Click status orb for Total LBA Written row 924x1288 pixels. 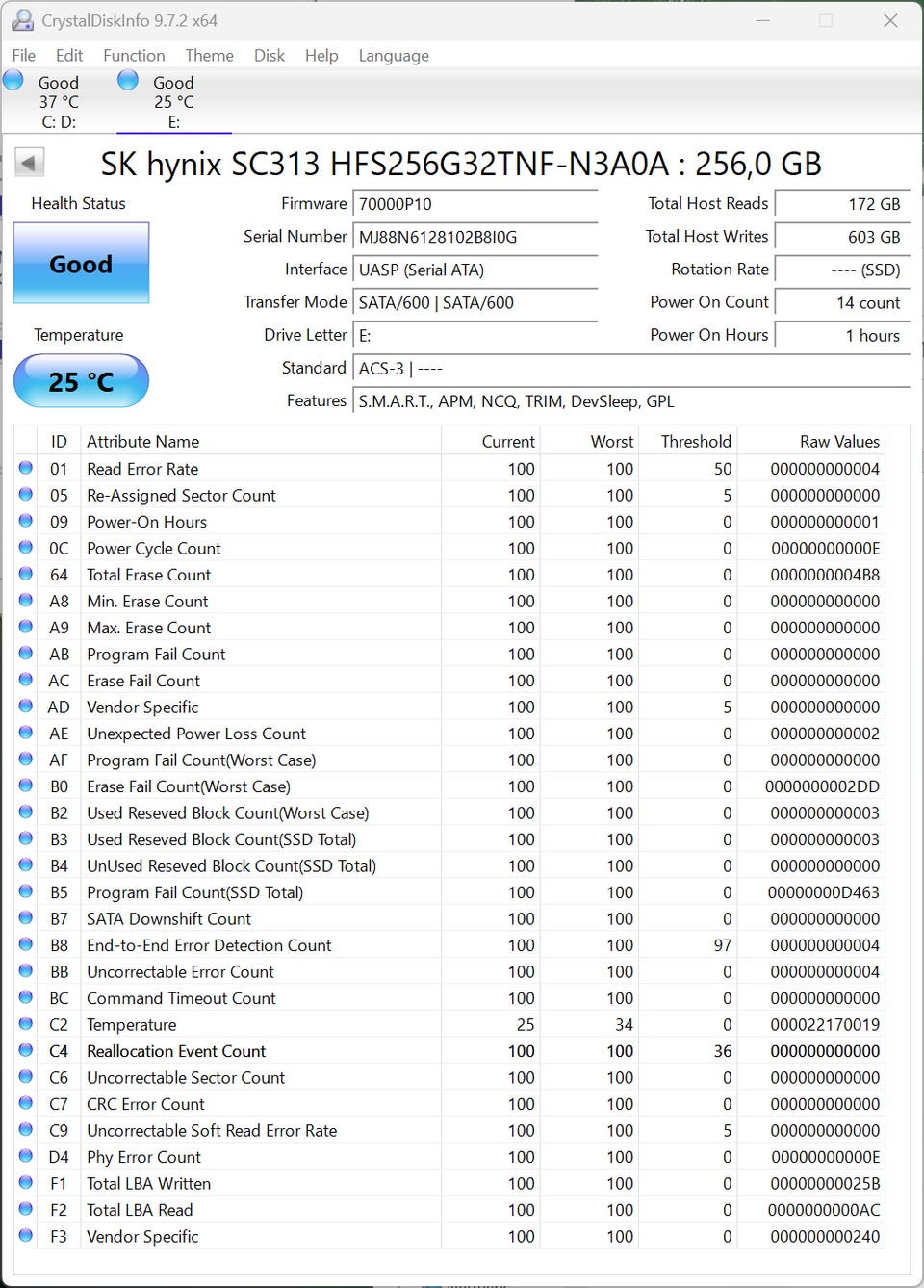click(26, 1182)
